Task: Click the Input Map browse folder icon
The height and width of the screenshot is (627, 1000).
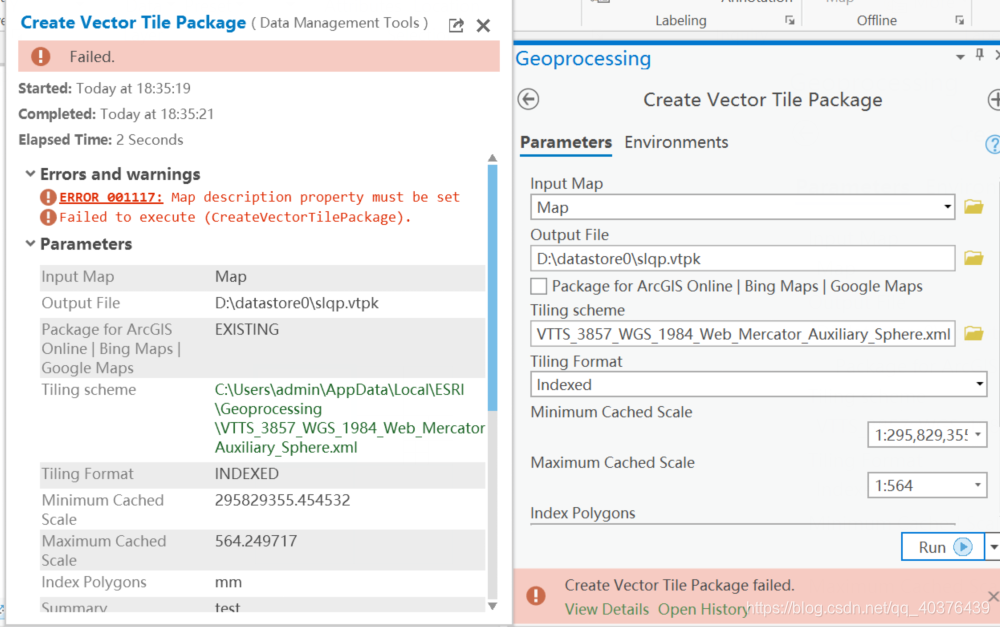Action: tap(973, 207)
